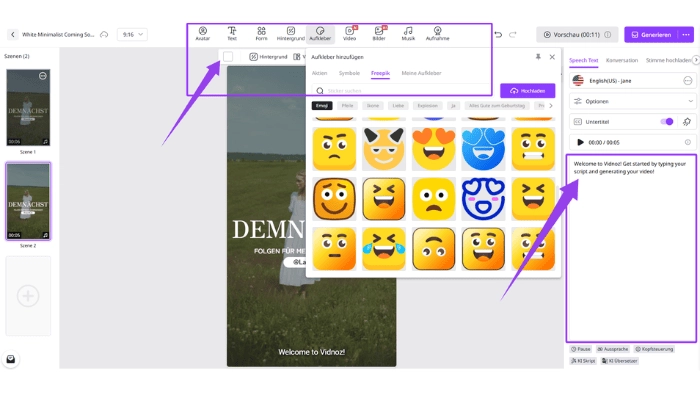The width and height of the screenshot is (700, 400).
Task: Open the Speech Text tab
Action: tap(583, 60)
